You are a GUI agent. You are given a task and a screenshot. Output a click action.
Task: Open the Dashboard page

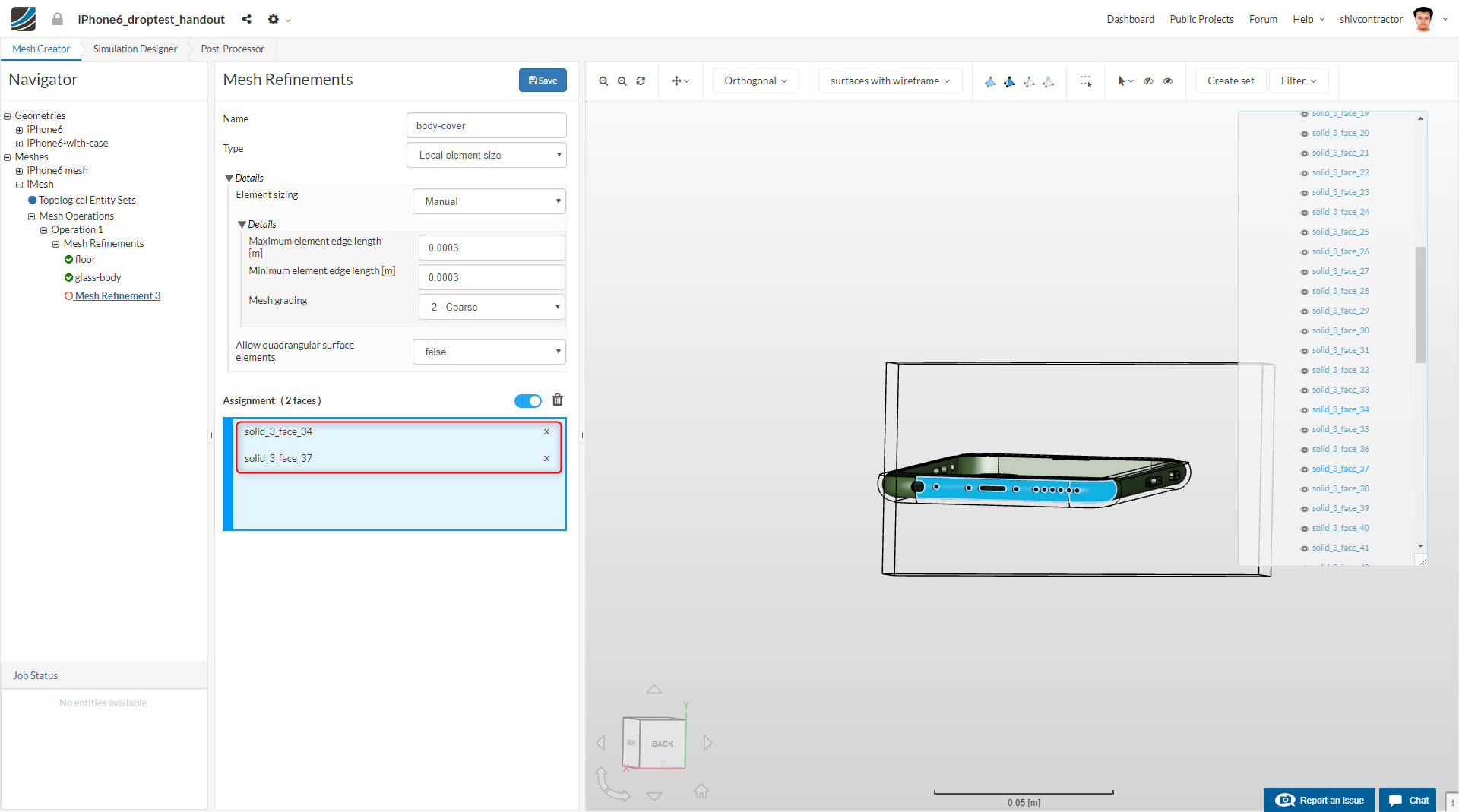coord(1130,19)
